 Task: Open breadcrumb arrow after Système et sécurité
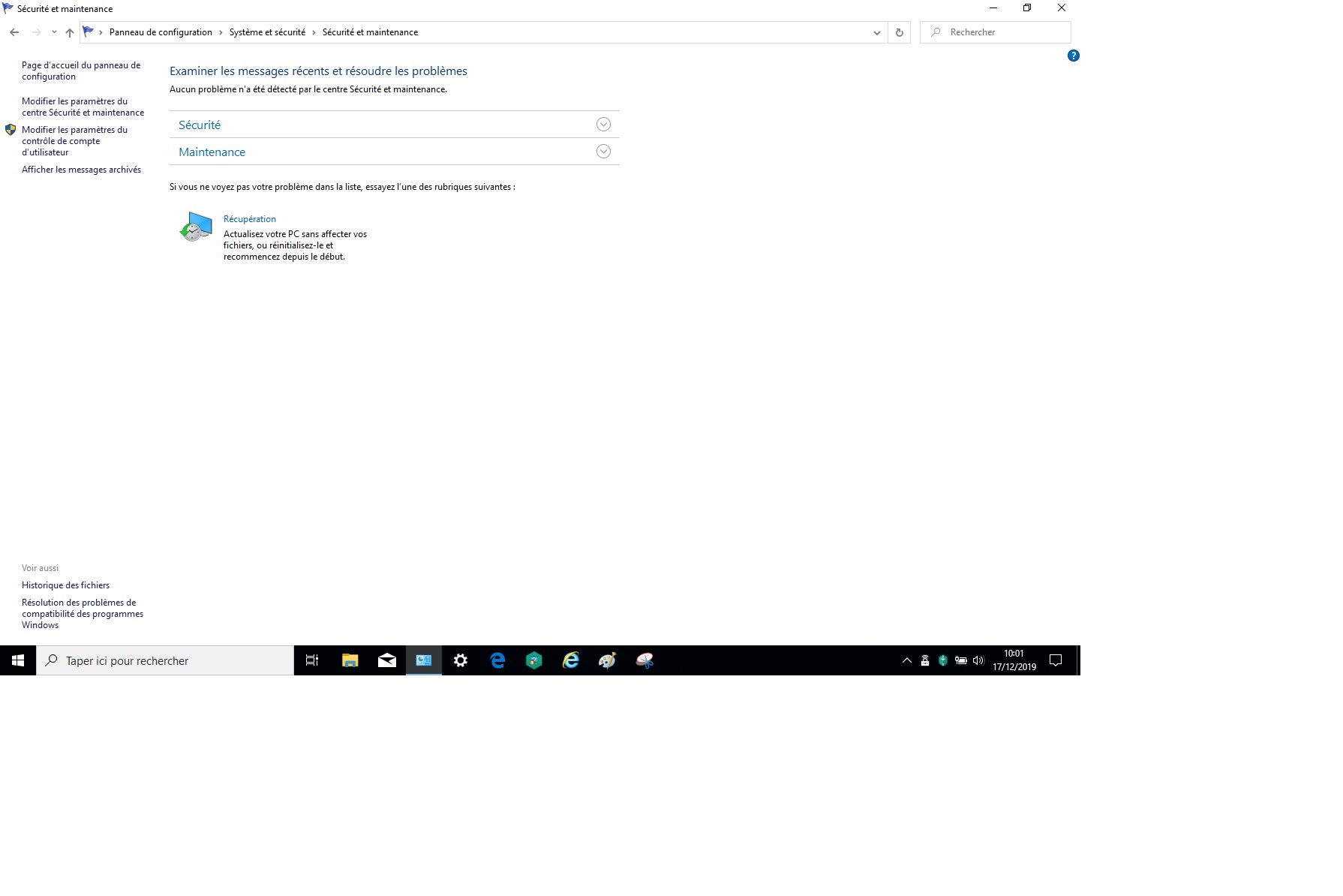(314, 32)
